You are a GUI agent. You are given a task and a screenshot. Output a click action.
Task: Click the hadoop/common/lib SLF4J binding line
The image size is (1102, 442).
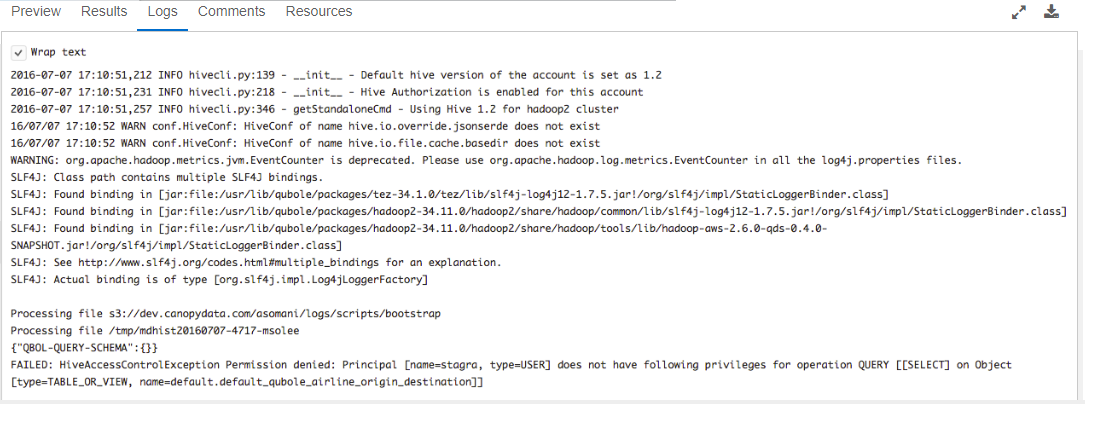(538, 212)
